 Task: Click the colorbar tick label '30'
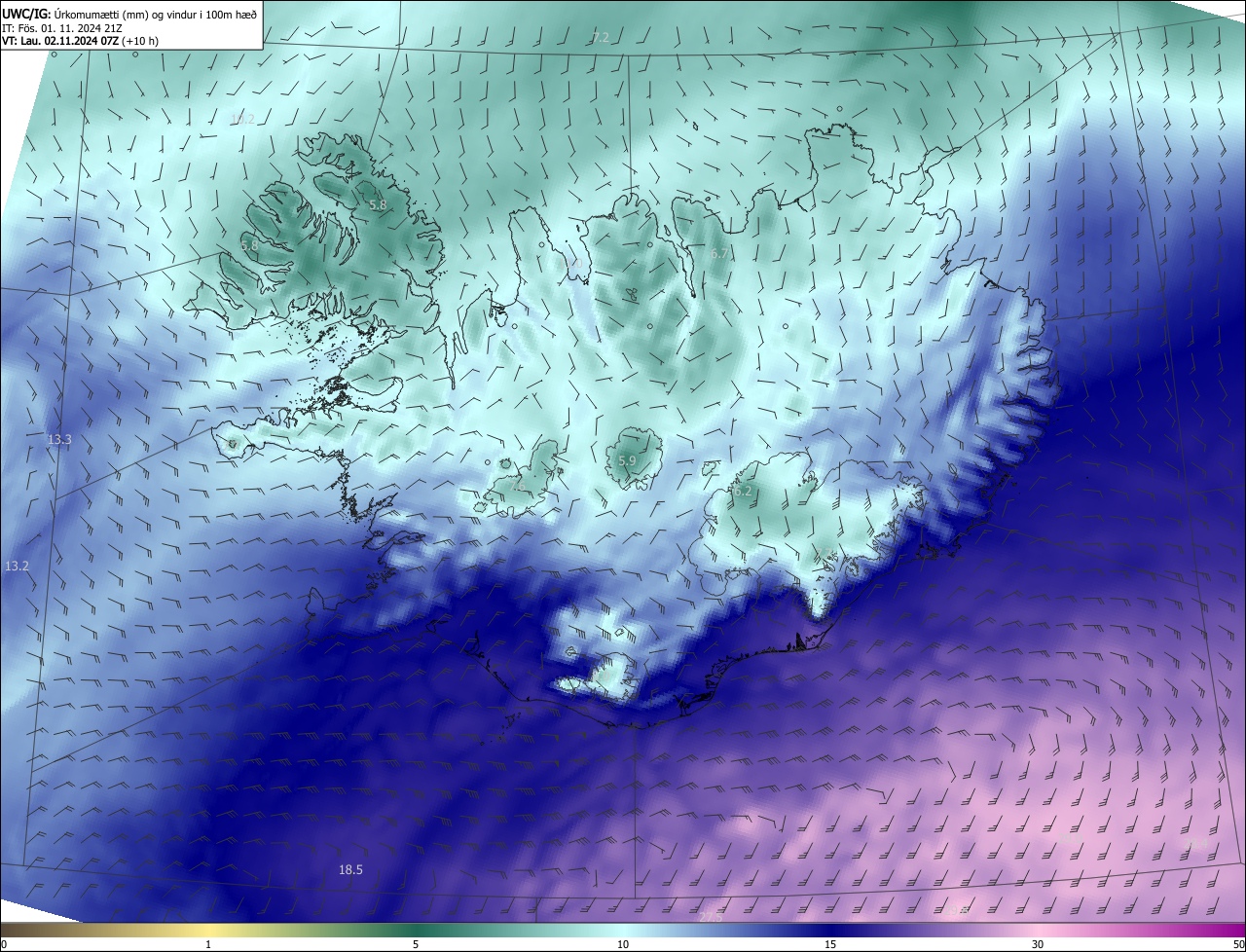1038,944
